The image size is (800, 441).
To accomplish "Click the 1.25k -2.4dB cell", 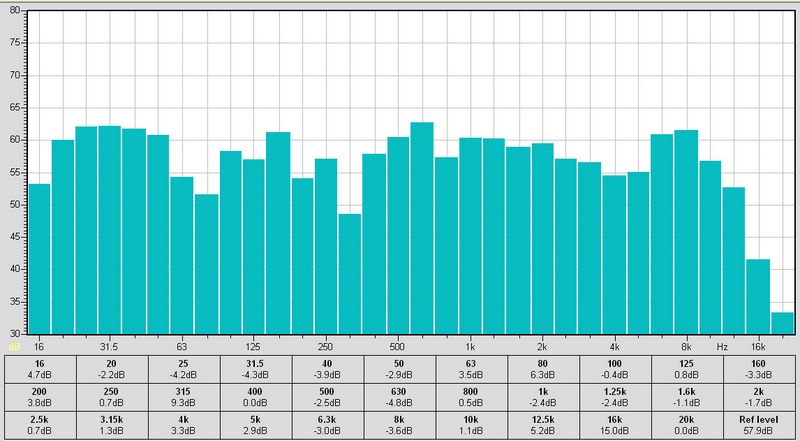I will [615, 397].
